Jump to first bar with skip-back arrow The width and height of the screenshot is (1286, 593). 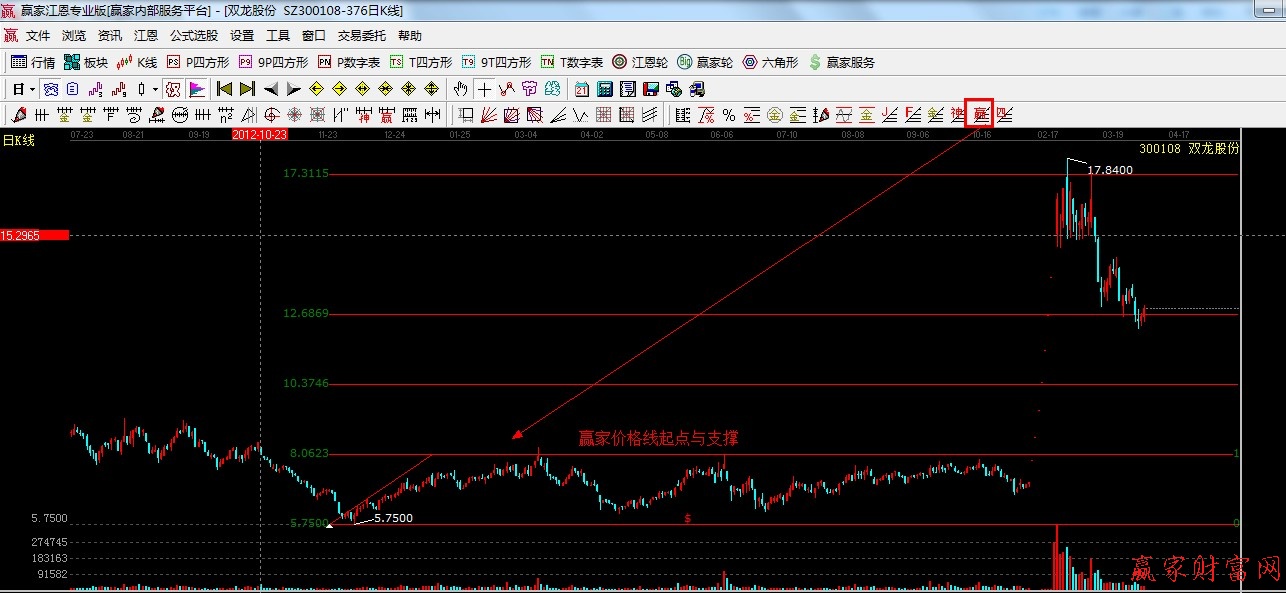coord(225,89)
